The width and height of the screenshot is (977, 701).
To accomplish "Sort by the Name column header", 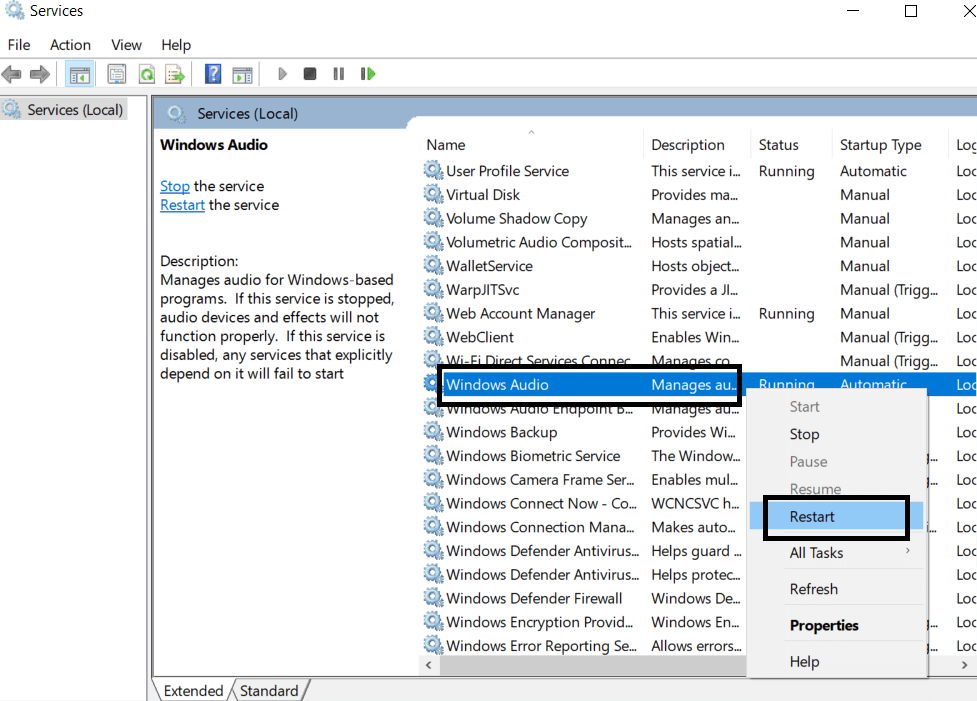I will tap(531, 145).
